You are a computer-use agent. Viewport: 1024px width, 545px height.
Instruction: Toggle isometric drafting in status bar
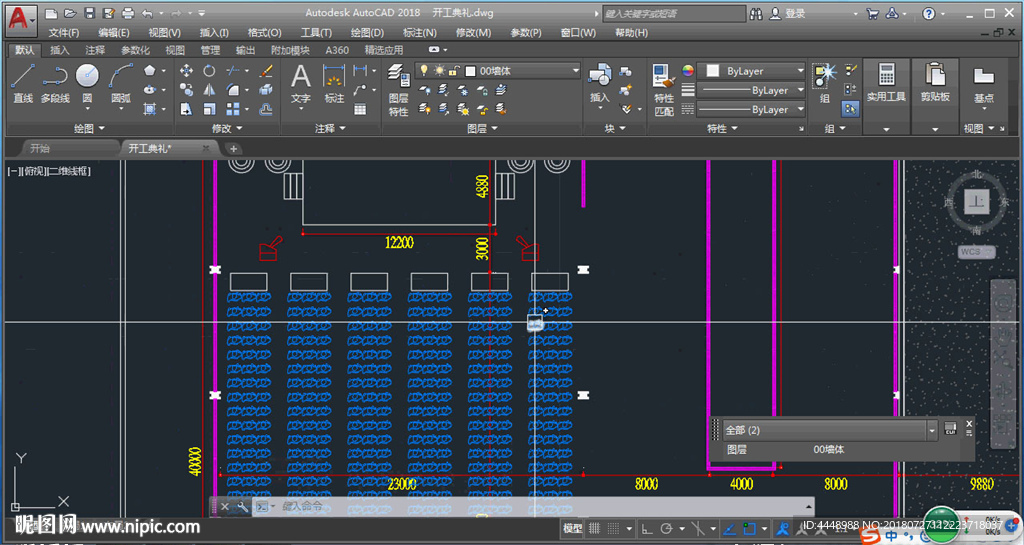point(698,528)
